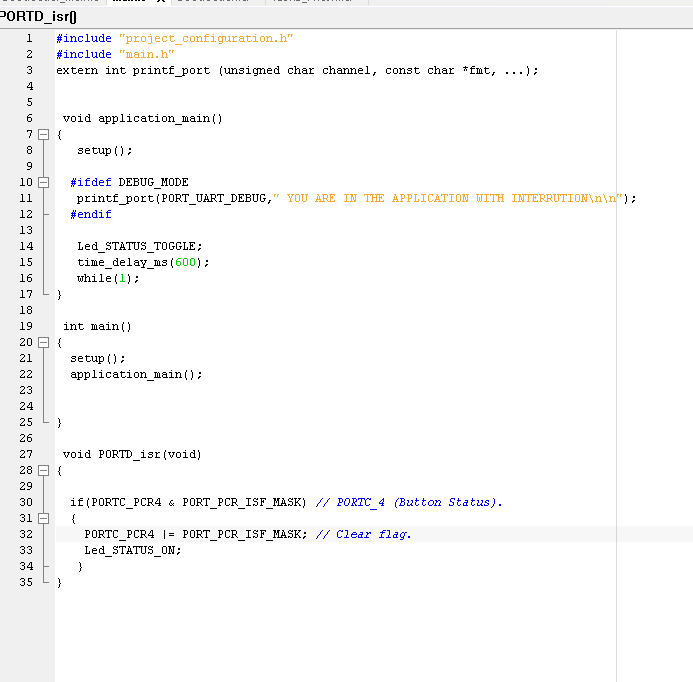Image resolution: width=693 pixels, height=682 pixels.
Task: Click line number 23 in gutter
Action: 26,390
